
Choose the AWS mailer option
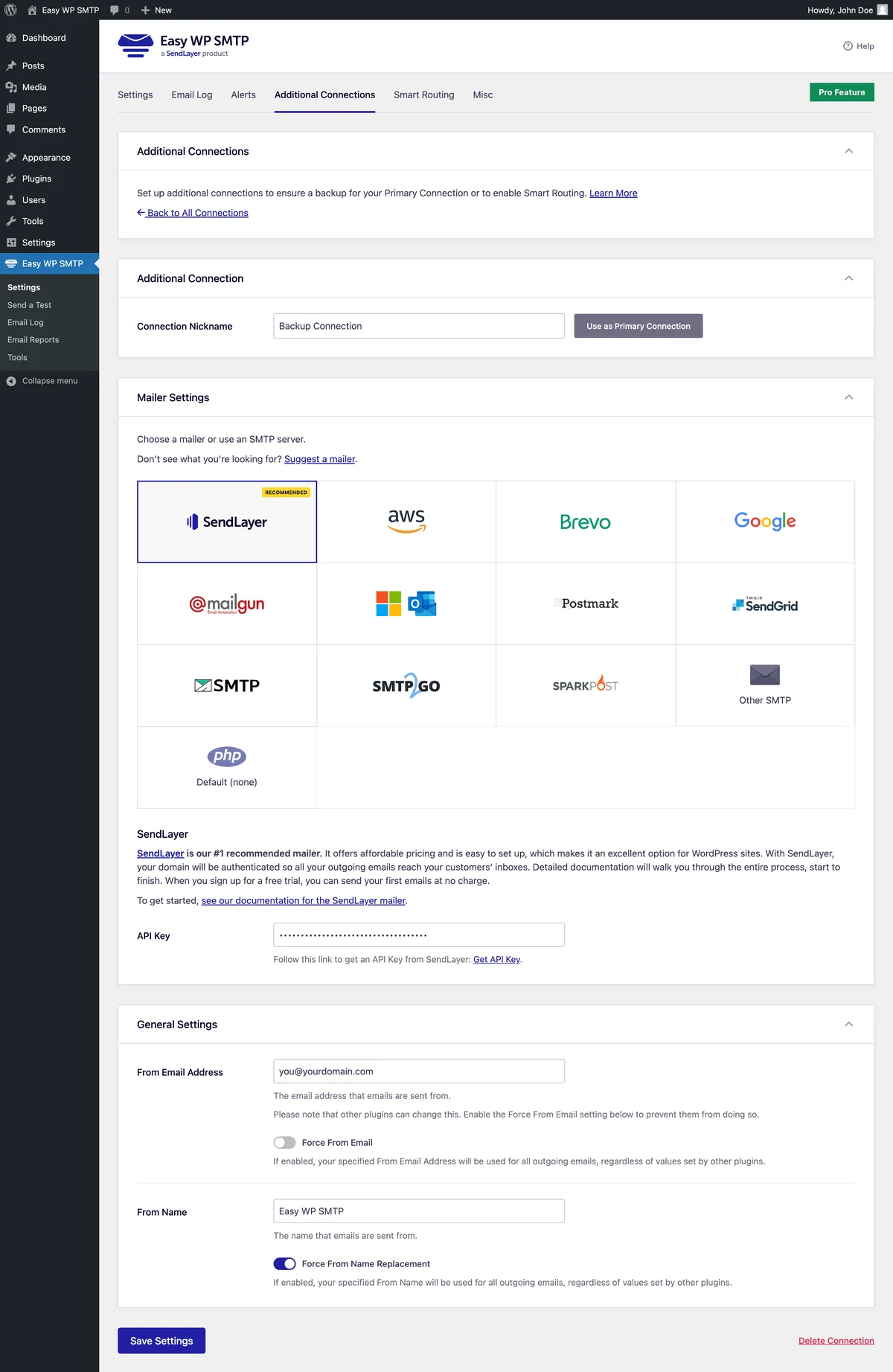pos(406,522)
